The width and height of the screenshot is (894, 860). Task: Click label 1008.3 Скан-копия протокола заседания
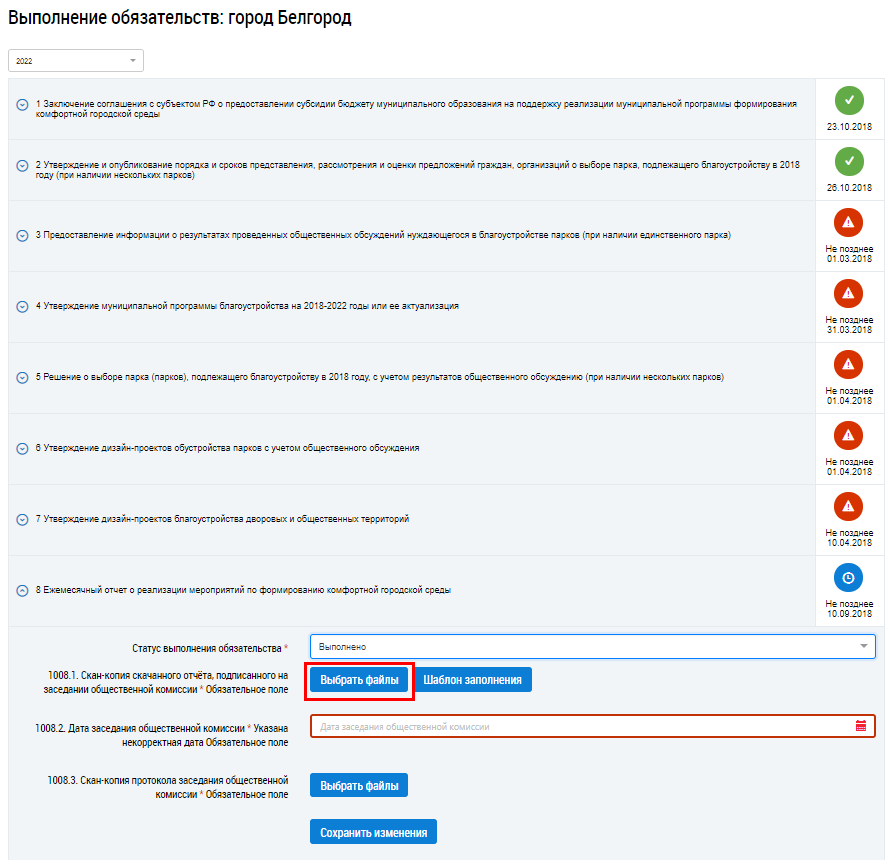[x=168, y=787]
